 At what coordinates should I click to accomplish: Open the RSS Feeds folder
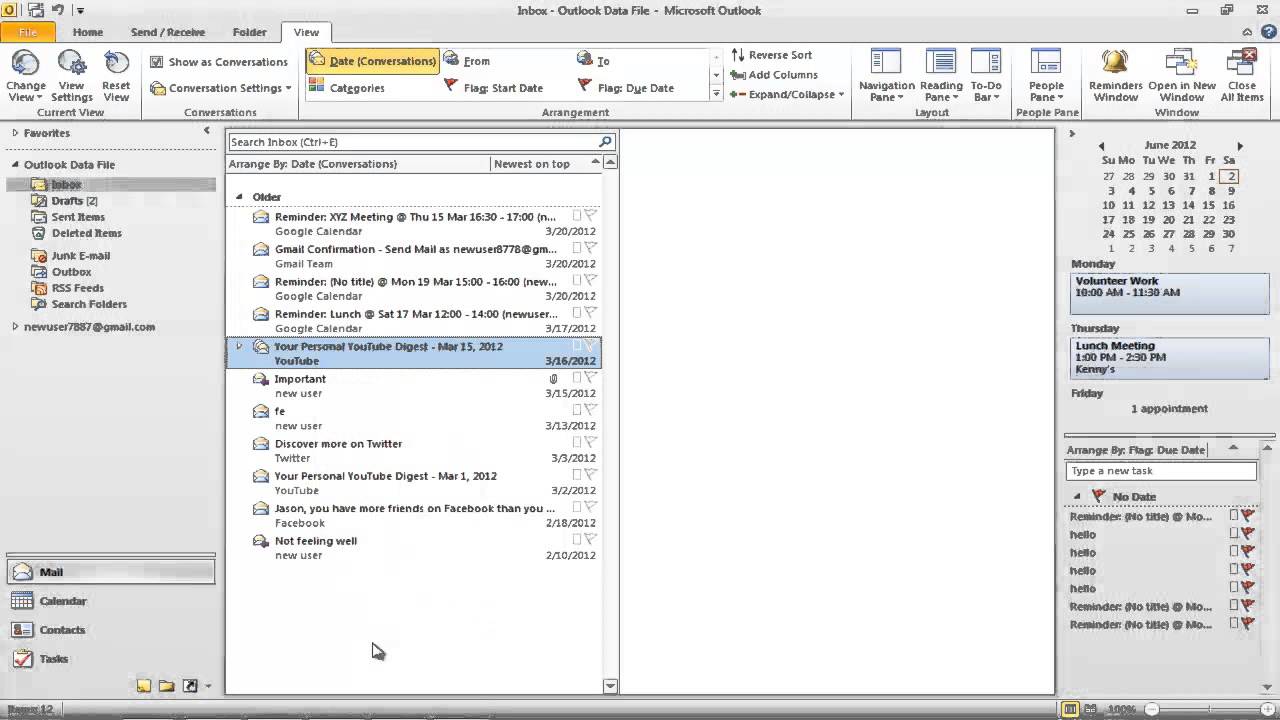pyautogui.click(x=77, y=288)
